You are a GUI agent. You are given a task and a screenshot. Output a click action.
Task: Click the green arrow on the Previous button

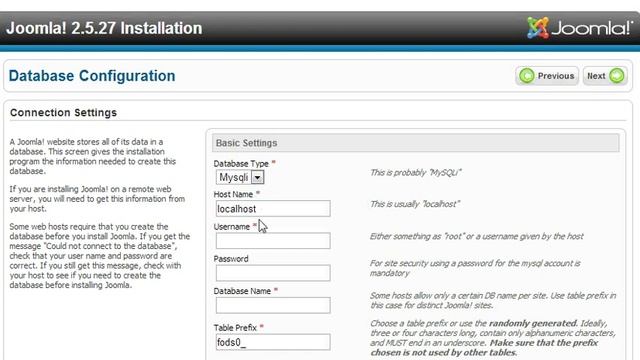pyautogui.click(x=527, y=76)
